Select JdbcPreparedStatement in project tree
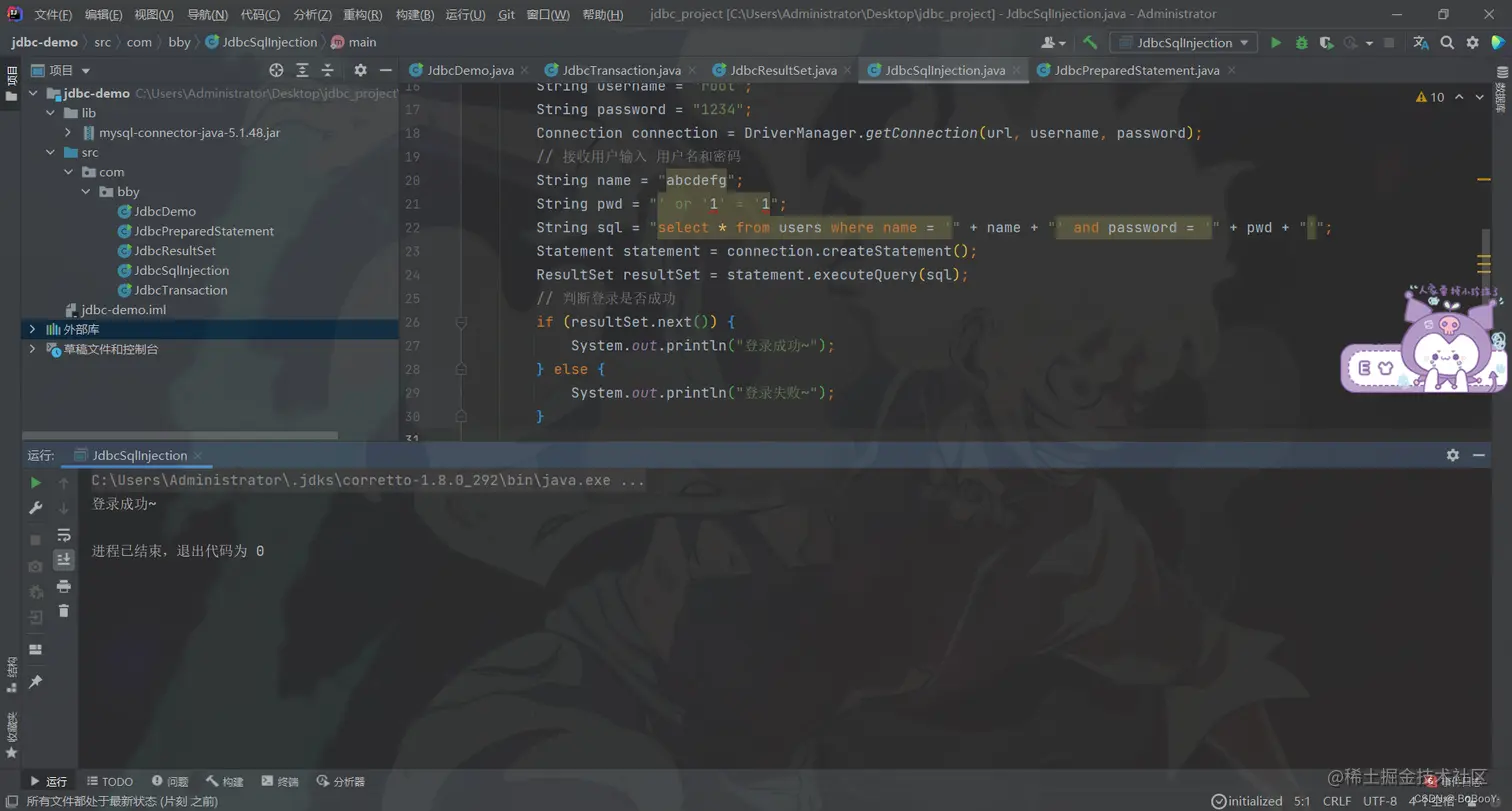The height and width of the screenshot is (811, 1512). point(204,231)
